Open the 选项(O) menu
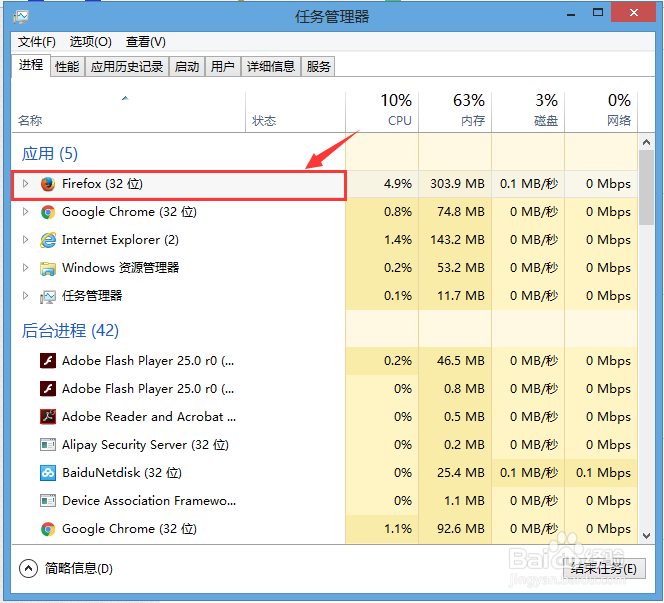664x603 pixels. coord(91,42)
